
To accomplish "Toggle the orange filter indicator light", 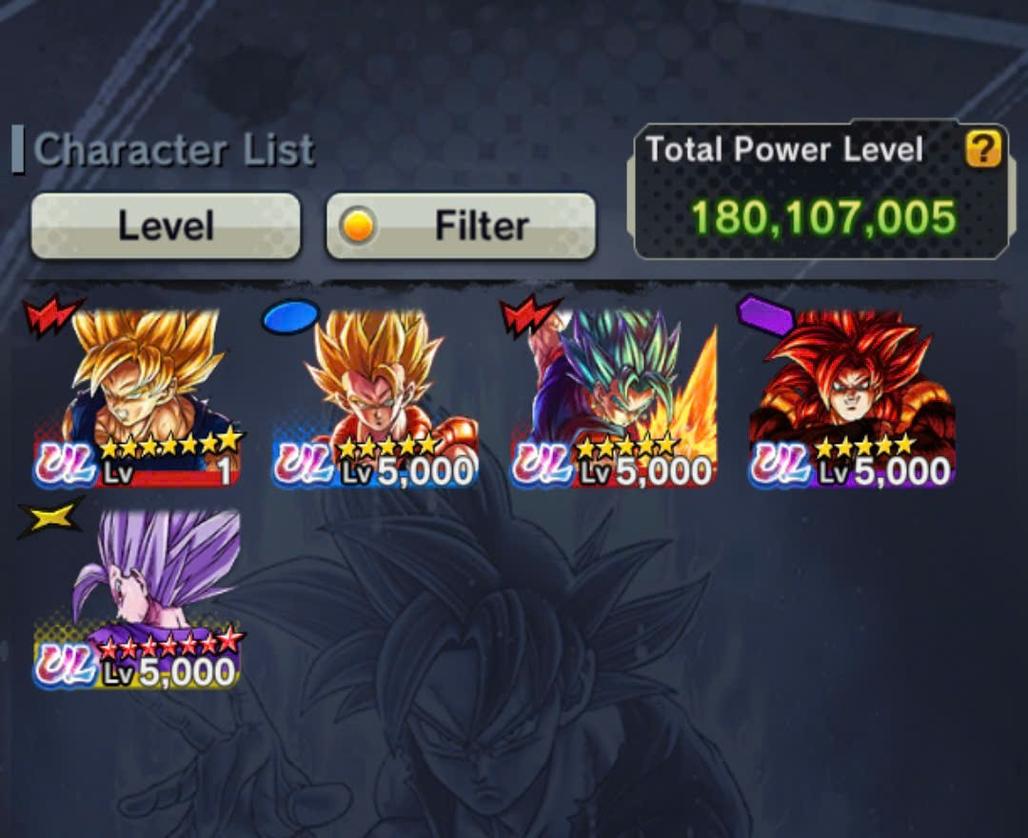I will (x=358, y=226).
